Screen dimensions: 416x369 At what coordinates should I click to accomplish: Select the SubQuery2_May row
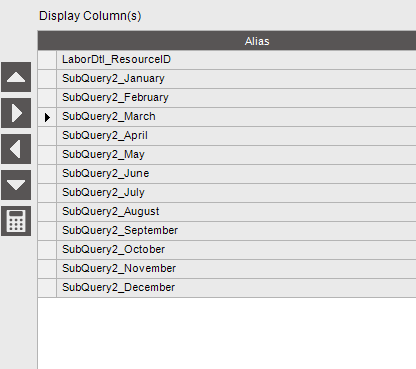coord(236,155)
